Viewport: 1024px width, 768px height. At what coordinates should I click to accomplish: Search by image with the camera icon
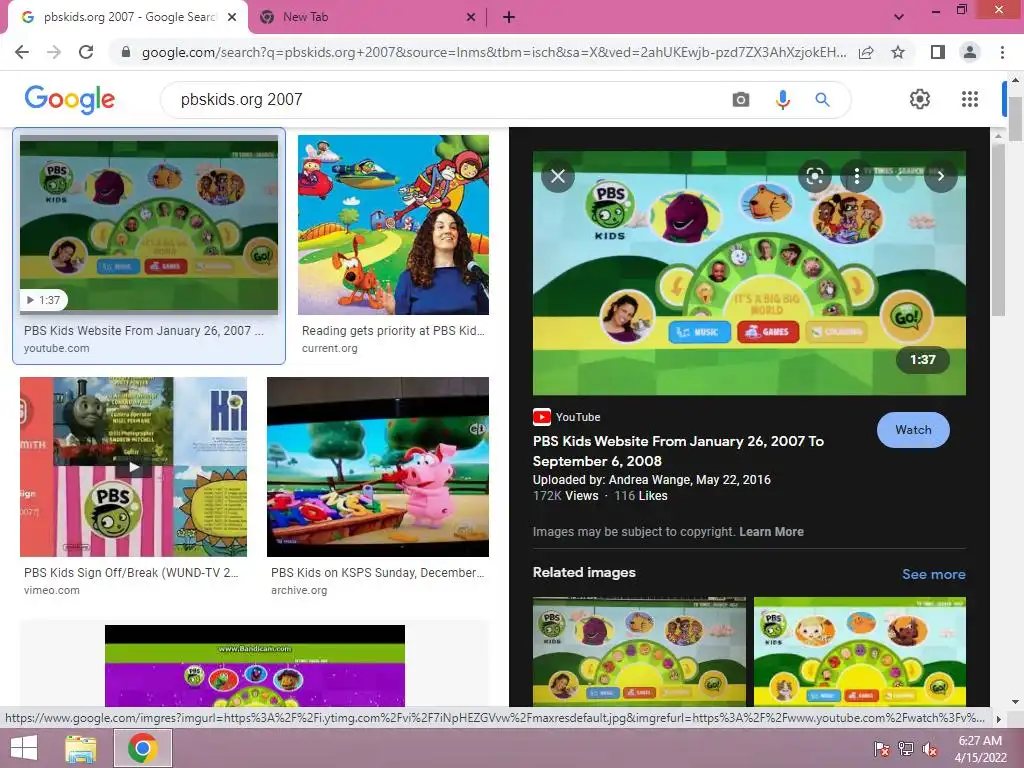pyautogui.click(x=741, y=100)
